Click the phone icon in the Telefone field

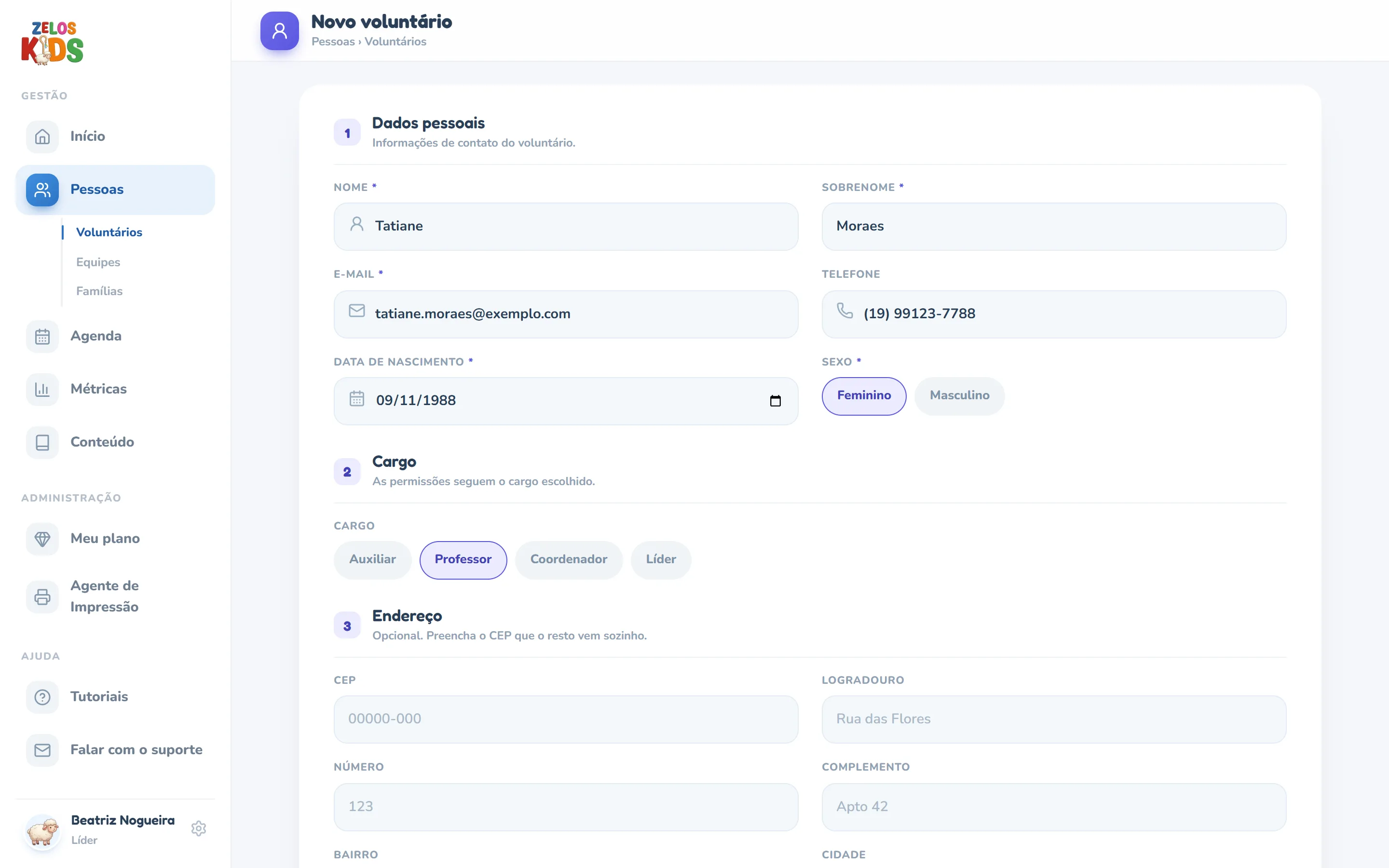[x=845, y=311]
